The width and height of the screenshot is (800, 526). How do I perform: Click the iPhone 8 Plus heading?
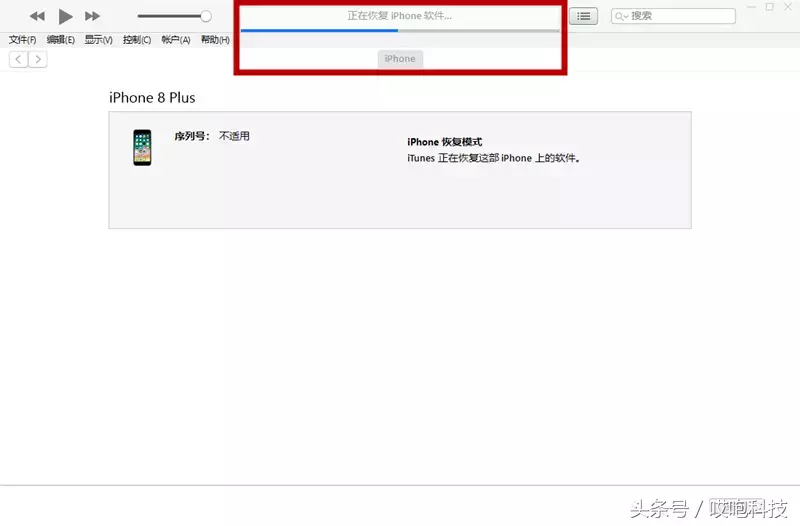click(x=152, y=97)
